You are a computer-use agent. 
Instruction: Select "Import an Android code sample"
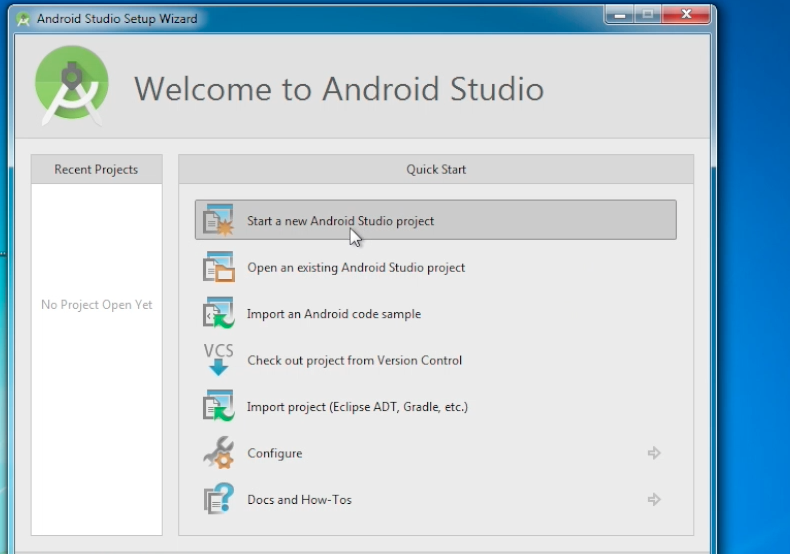(x=334, y=314)
